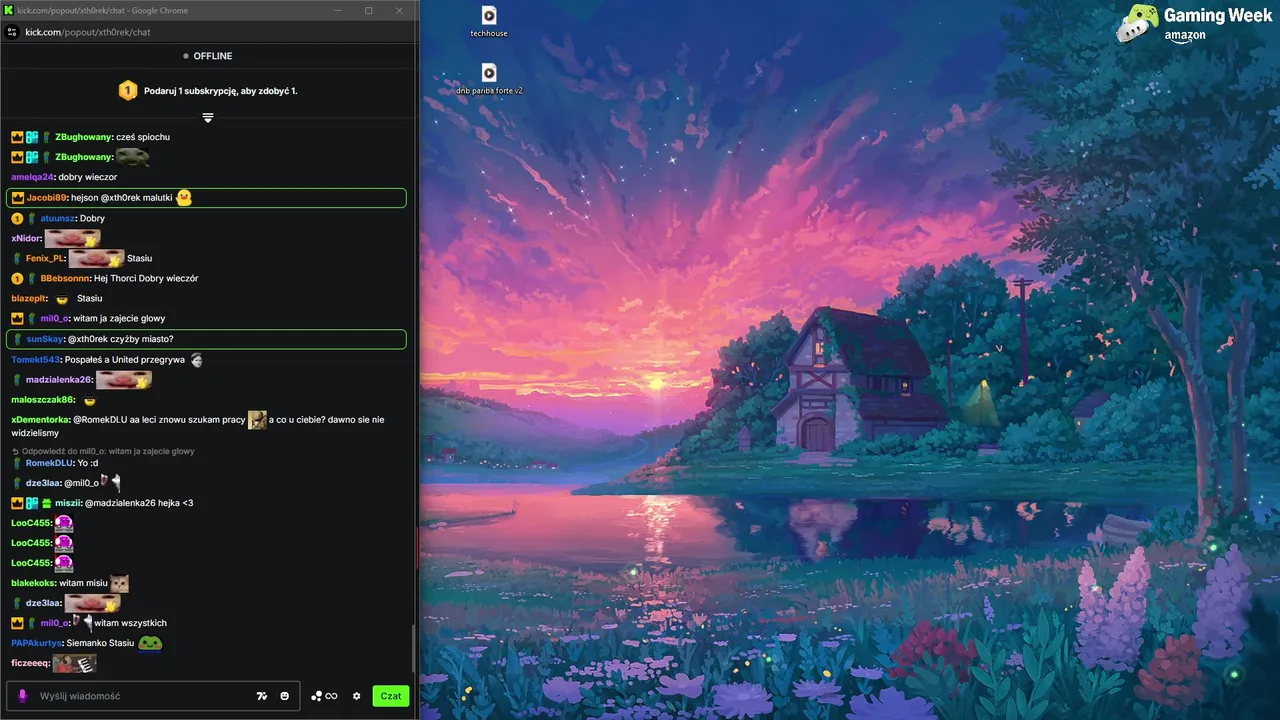1280x720 pixels.
Task: Click the chat scrollbar thumb
Action: (x=413, y=650)
